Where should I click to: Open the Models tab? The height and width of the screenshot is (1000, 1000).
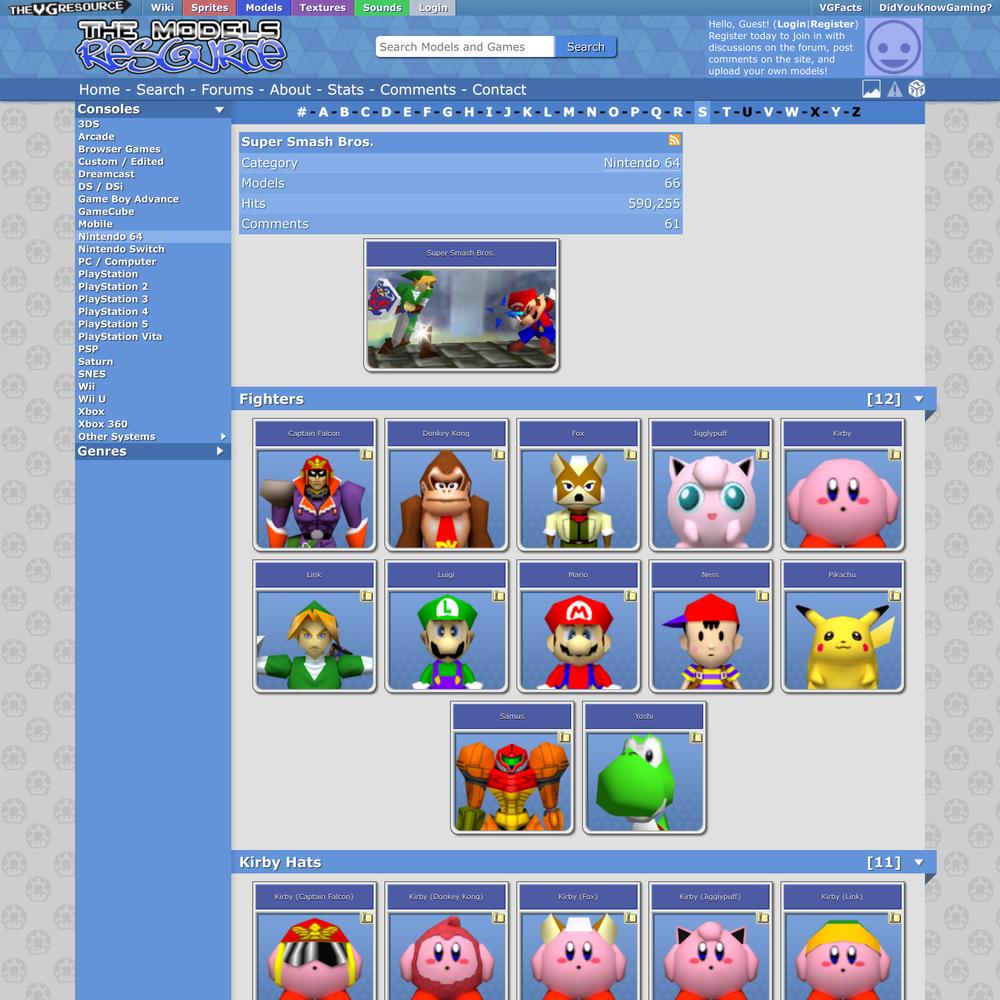[263, 8]
